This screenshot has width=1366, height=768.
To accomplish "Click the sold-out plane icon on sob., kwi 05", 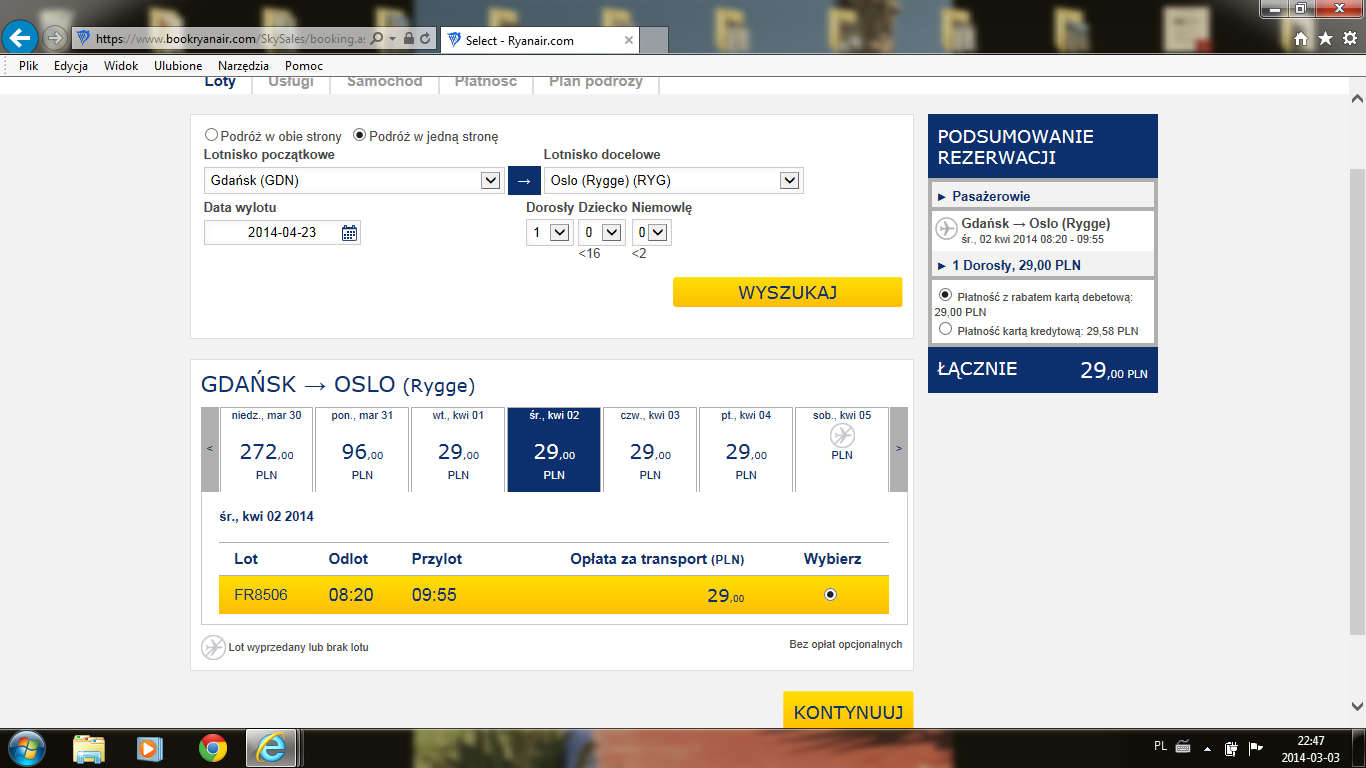I will [842, 435].
